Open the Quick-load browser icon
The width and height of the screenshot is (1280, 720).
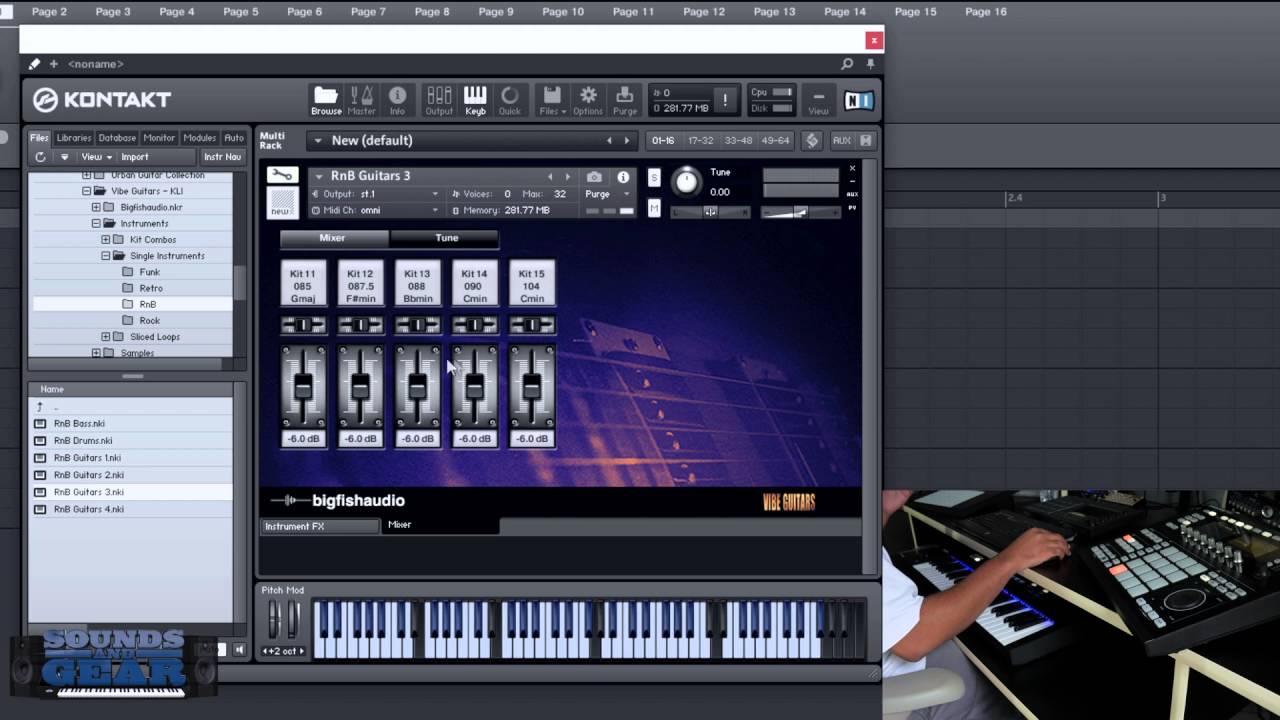[x=510, y=100]
